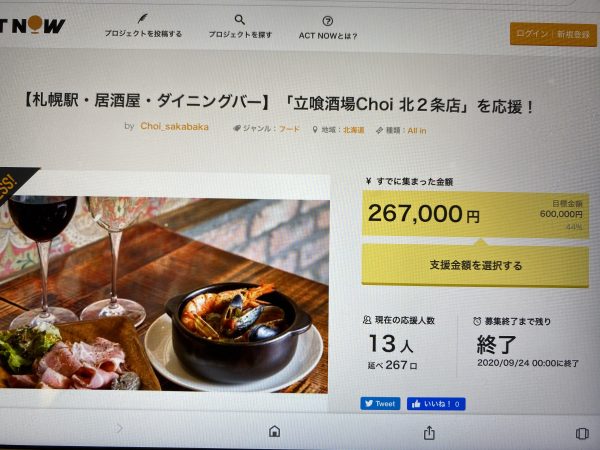Select the フード genre link
Viewport: 600px width, 450px height.
coord(289,129)
